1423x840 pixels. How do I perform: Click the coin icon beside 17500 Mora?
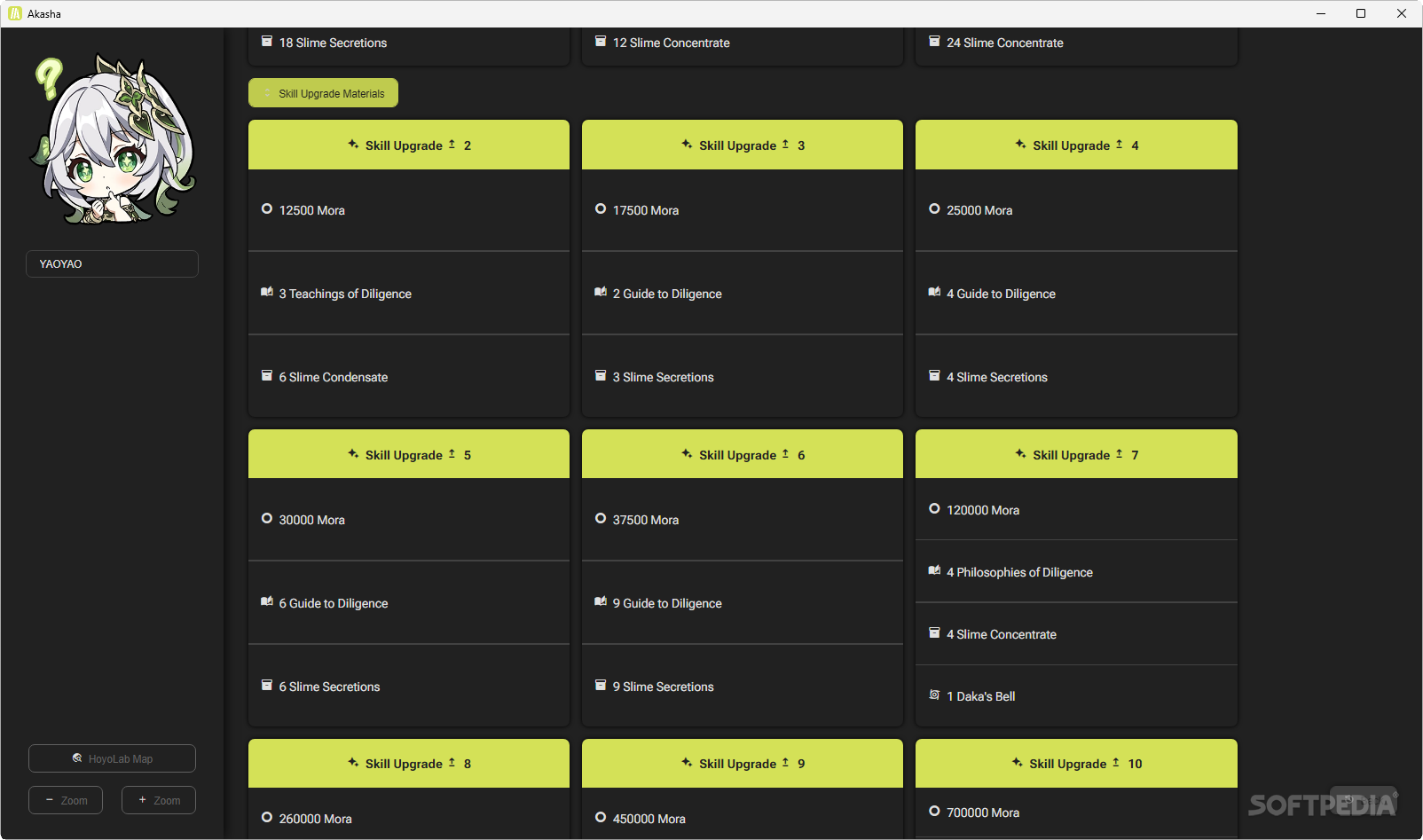[601, 208]
